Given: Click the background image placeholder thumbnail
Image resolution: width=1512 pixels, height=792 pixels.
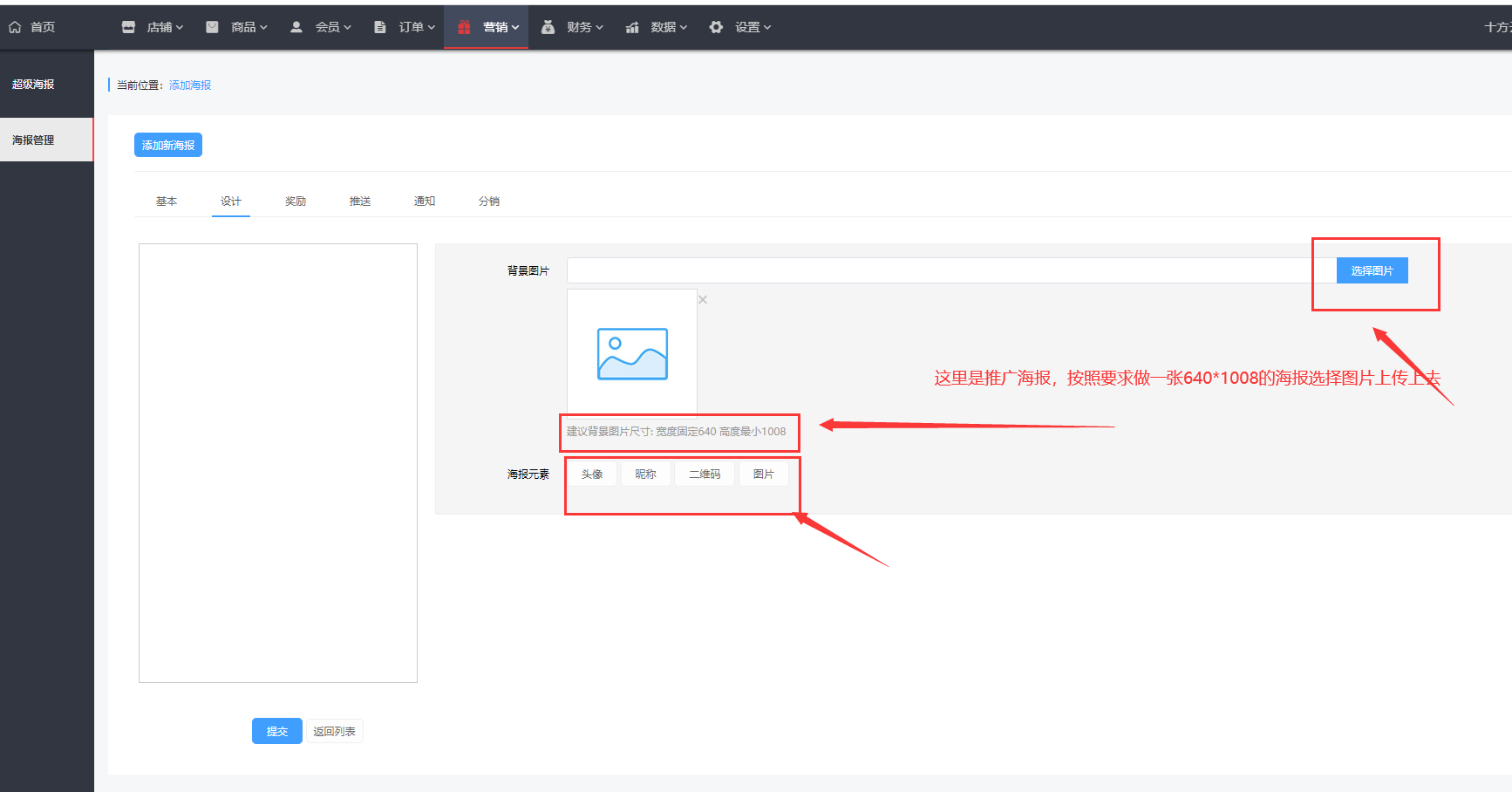Looking at the screenshot, I should click(x=632, y=353).
